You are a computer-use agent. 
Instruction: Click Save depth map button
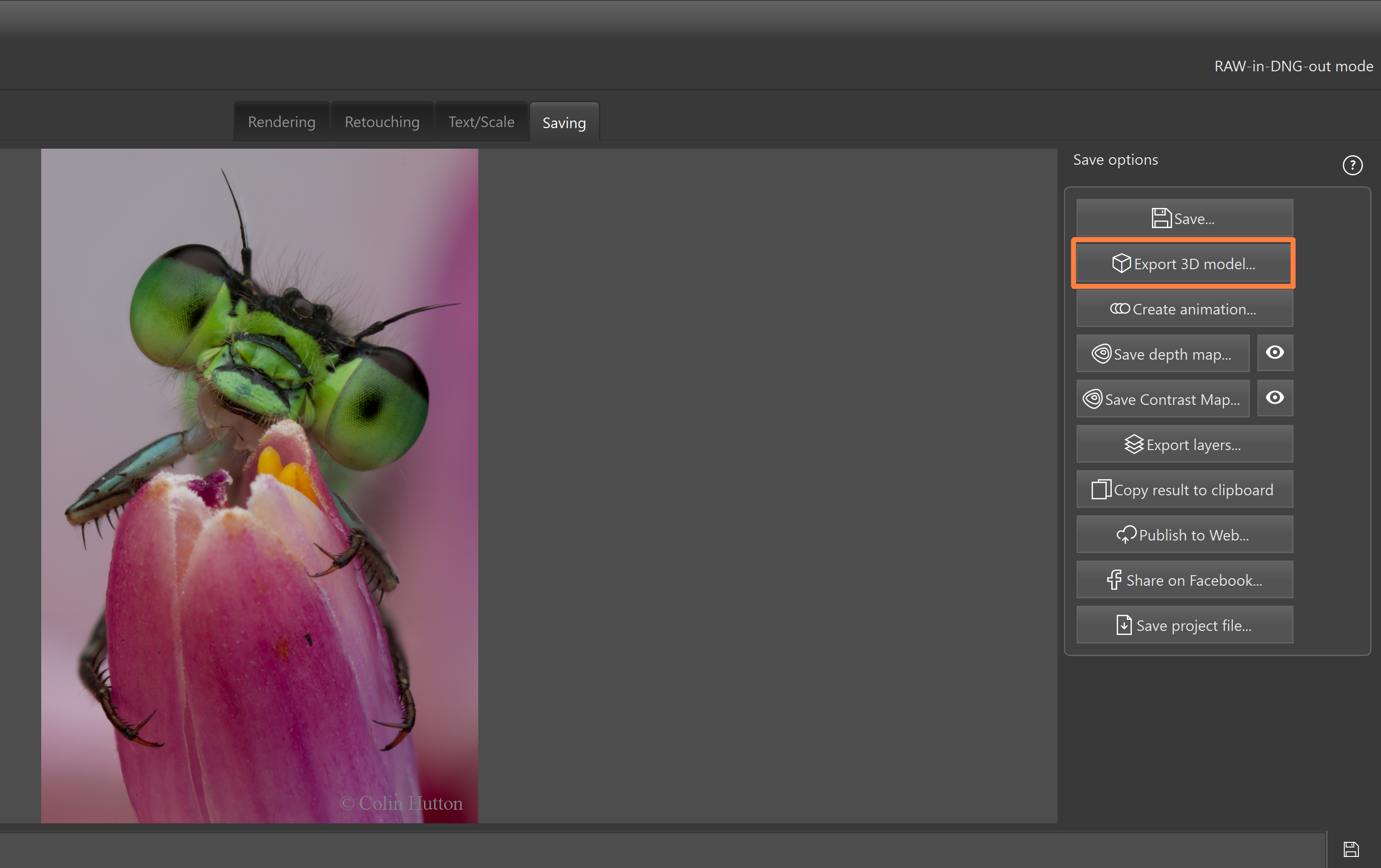coord(1162,354)
